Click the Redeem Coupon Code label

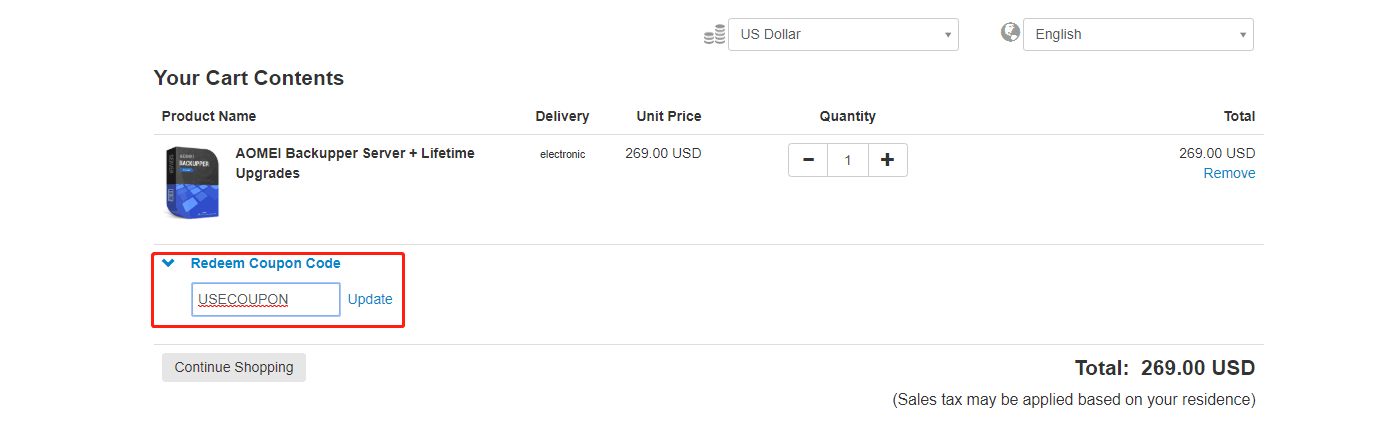pyautogui.click(x=265, y=263)
